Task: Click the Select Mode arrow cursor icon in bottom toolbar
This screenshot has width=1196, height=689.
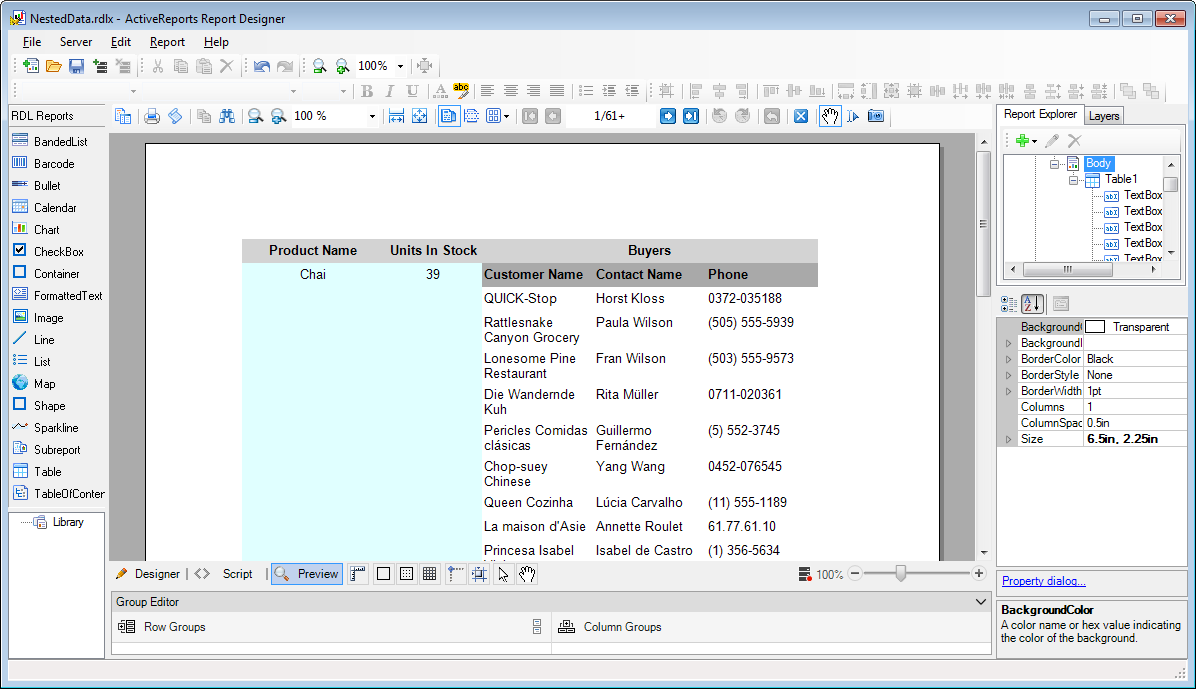Action: pyautogui.click(x=503, y=574)
